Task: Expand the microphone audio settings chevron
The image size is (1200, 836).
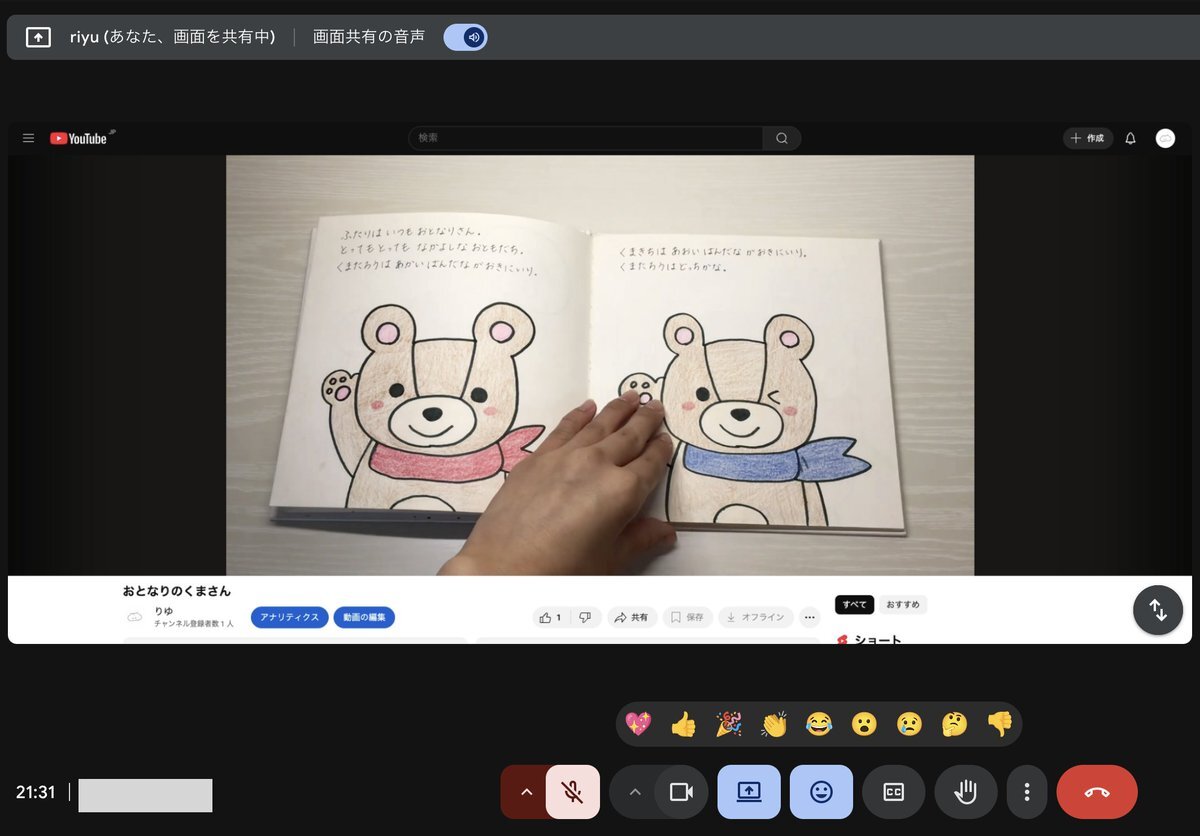Action: (526, 792)
